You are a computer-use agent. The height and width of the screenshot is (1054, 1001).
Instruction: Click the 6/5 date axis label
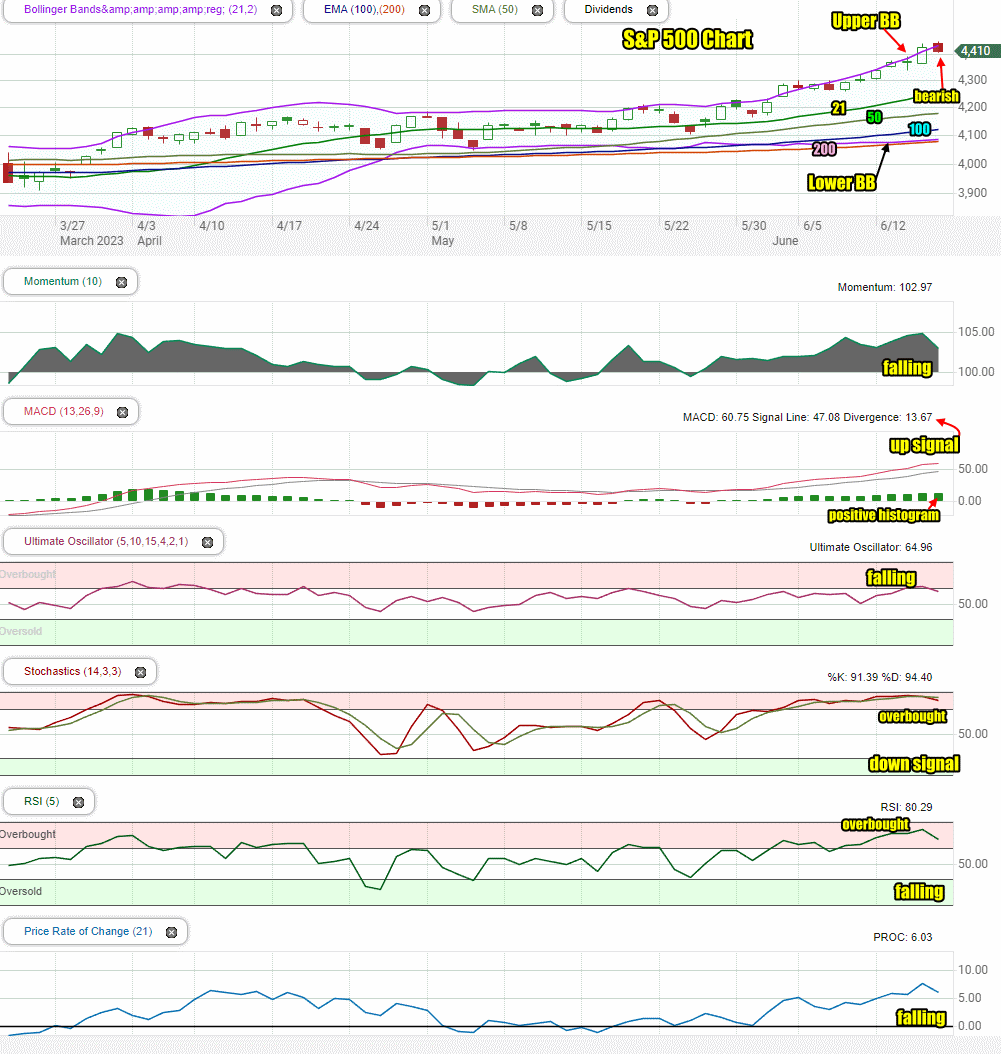coord(812,226)
